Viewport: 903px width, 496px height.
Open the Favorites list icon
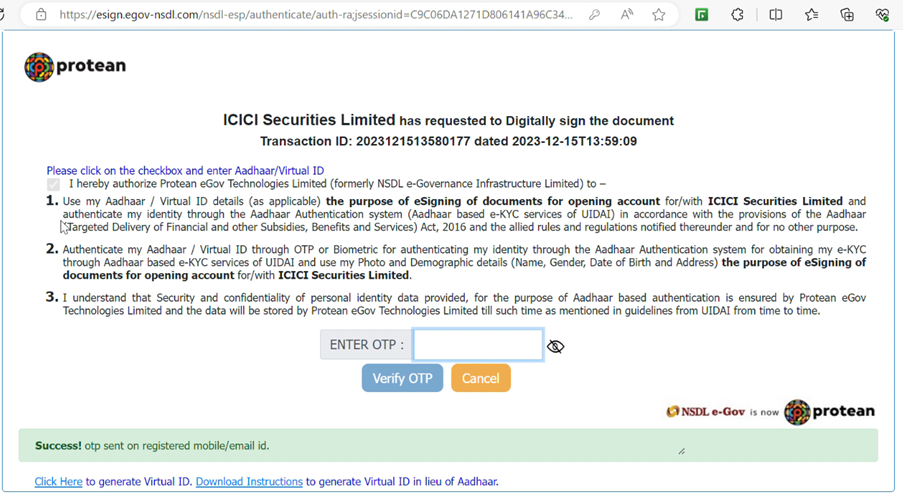coord(811,15)
